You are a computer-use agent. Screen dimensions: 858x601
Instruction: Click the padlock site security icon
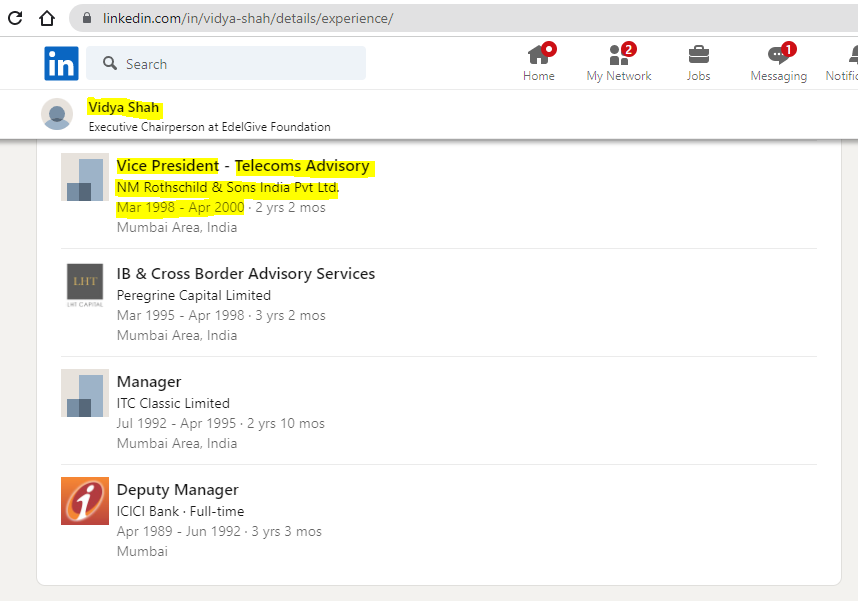click(86, 18)
